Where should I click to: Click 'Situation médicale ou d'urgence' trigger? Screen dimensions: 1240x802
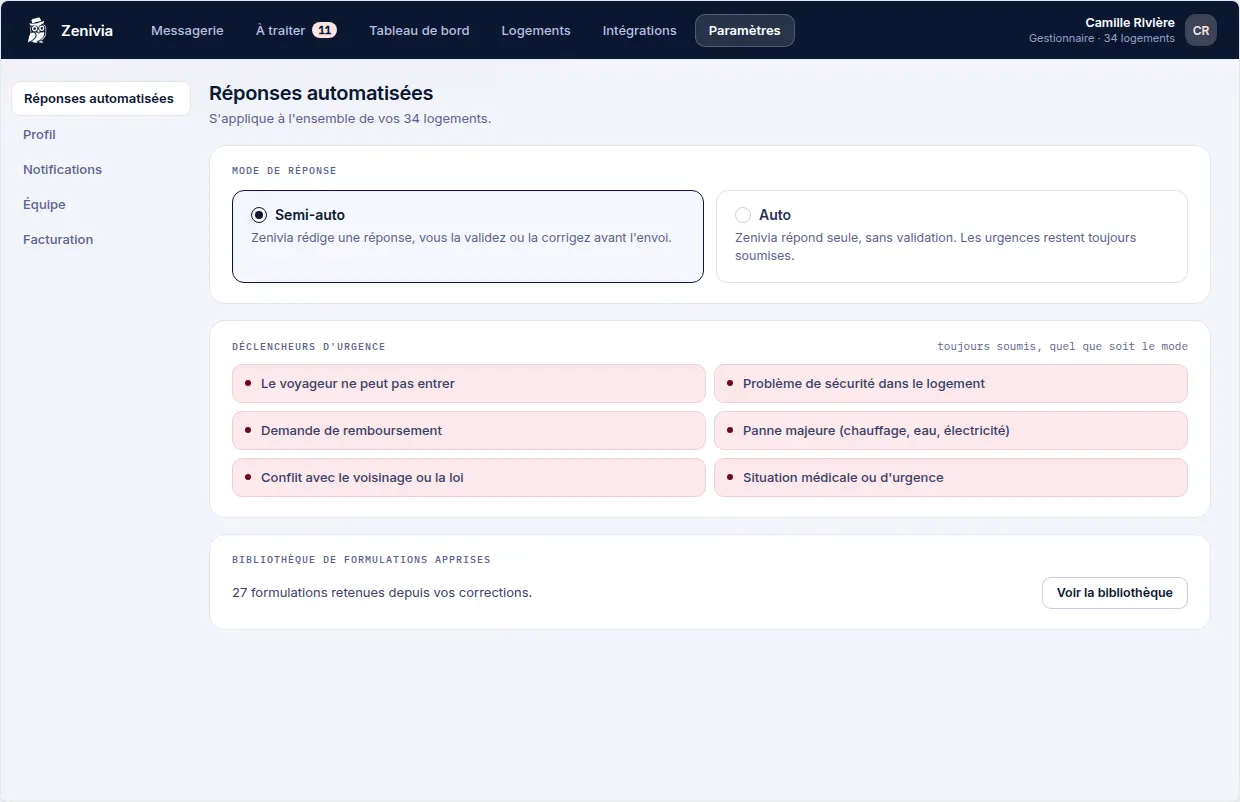click(951, 477)
